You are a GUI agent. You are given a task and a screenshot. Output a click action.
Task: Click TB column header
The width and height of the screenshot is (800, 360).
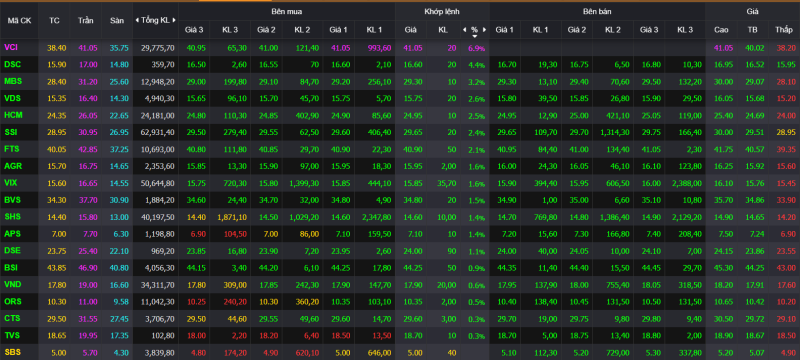752,30
